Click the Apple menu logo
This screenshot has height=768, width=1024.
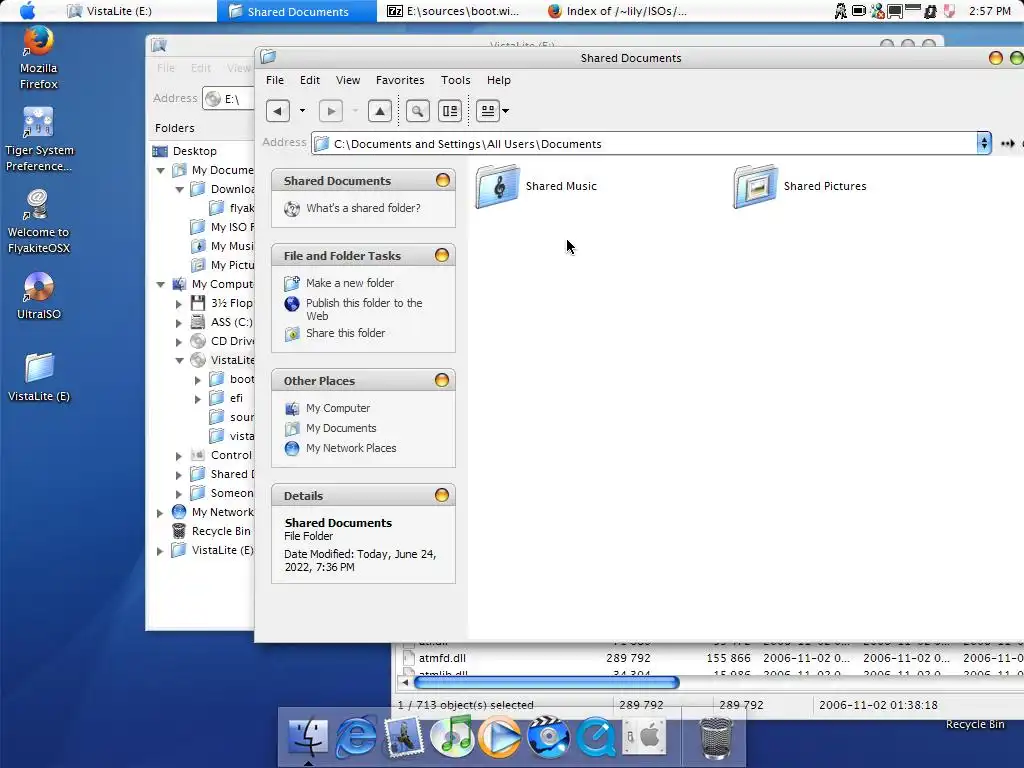28,10
